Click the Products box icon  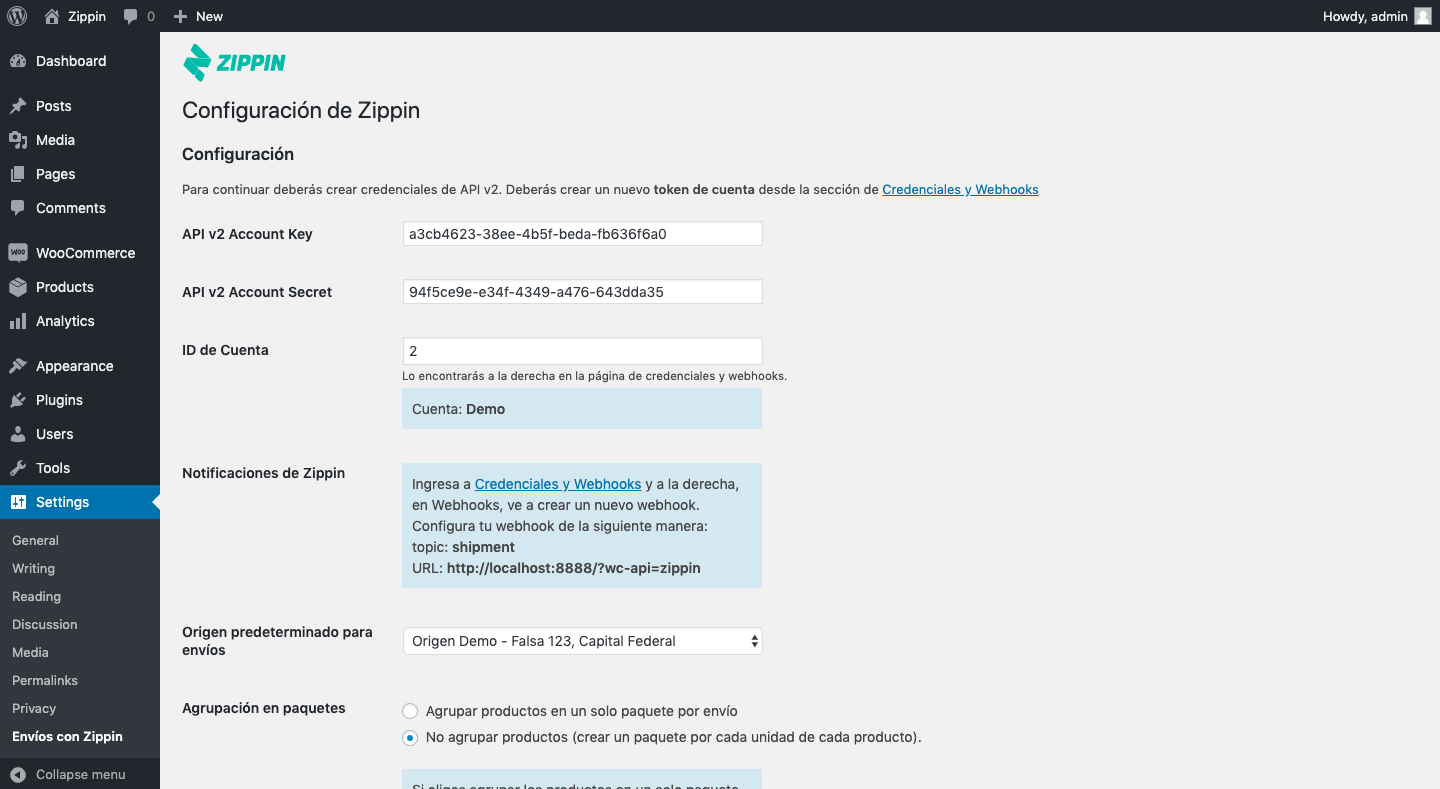(18, 287)
